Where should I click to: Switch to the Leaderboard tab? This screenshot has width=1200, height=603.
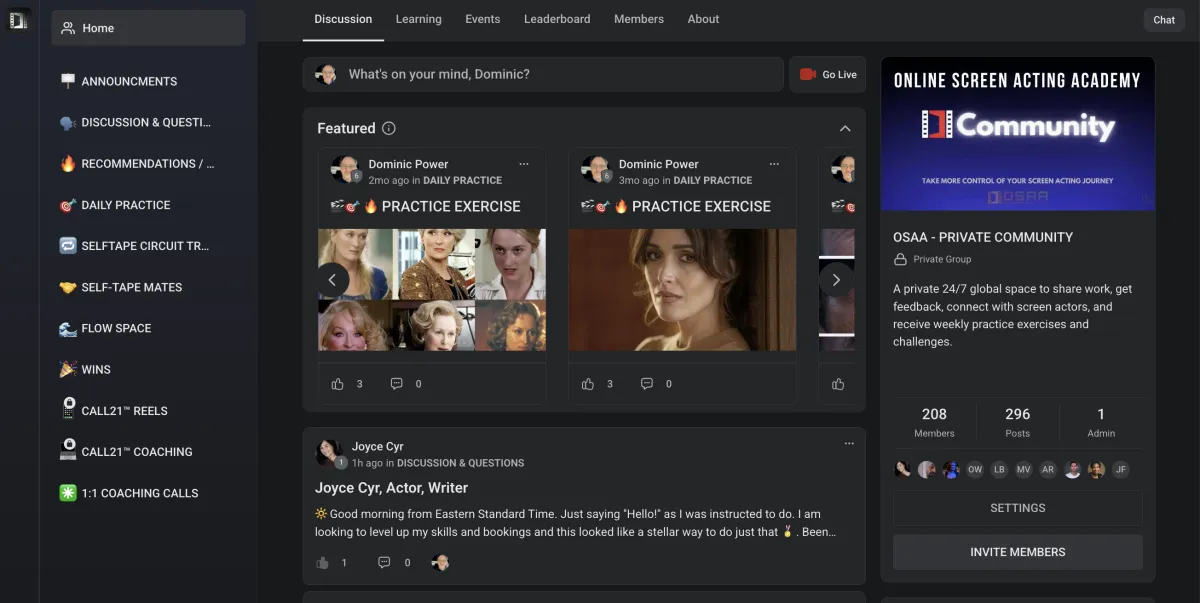(557, 19)
